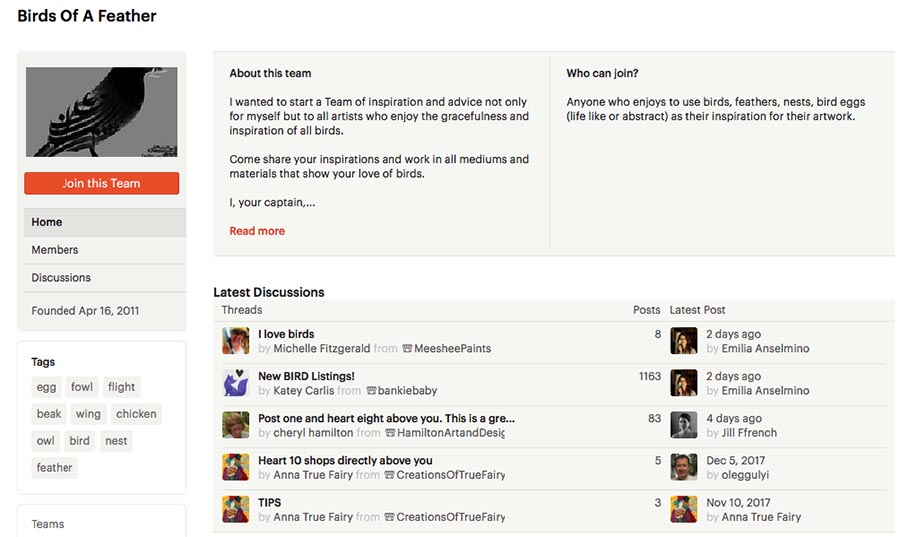
Task: Click Katey Carlis purple avatar icon
Action: tap(235, 383)
